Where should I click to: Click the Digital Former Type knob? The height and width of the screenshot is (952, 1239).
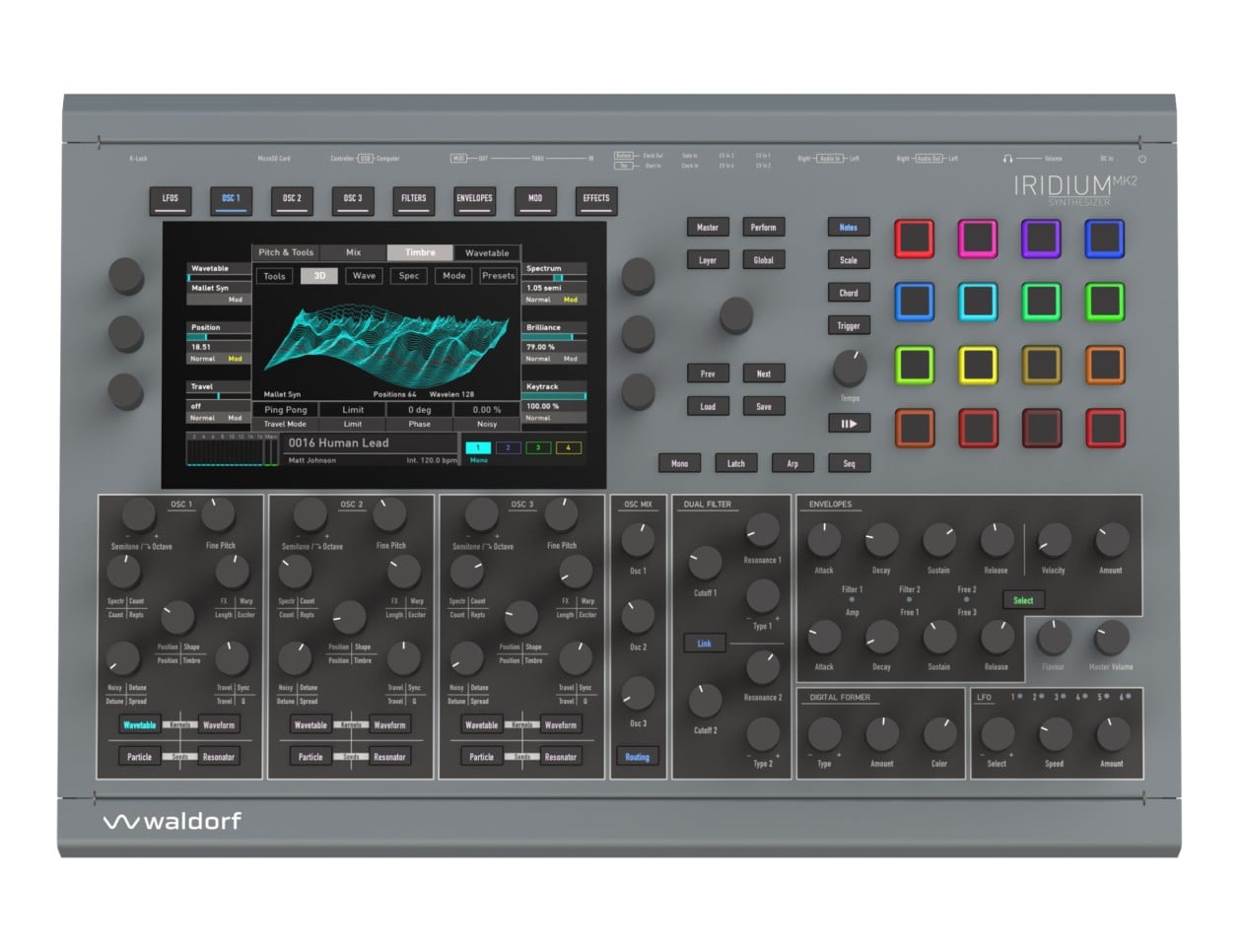[824, 734]
